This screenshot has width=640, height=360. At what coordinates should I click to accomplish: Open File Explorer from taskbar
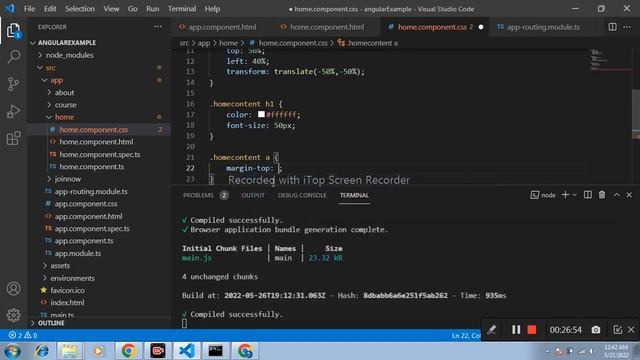(69, 351)
